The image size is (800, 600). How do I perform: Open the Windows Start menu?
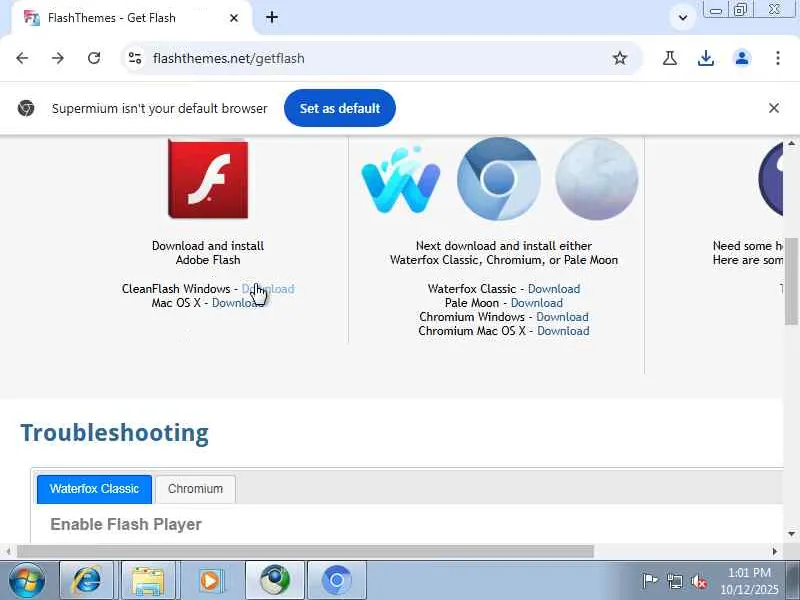(27, 581)
